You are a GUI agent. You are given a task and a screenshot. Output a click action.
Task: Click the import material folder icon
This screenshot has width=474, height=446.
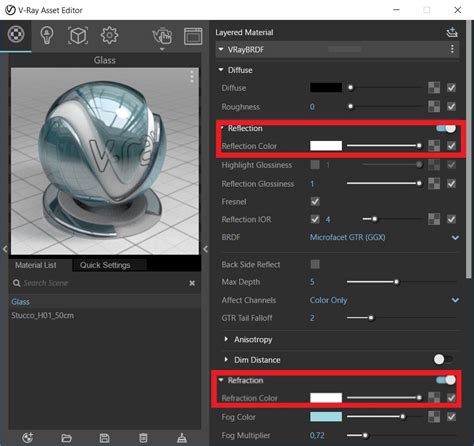point(66,438)
